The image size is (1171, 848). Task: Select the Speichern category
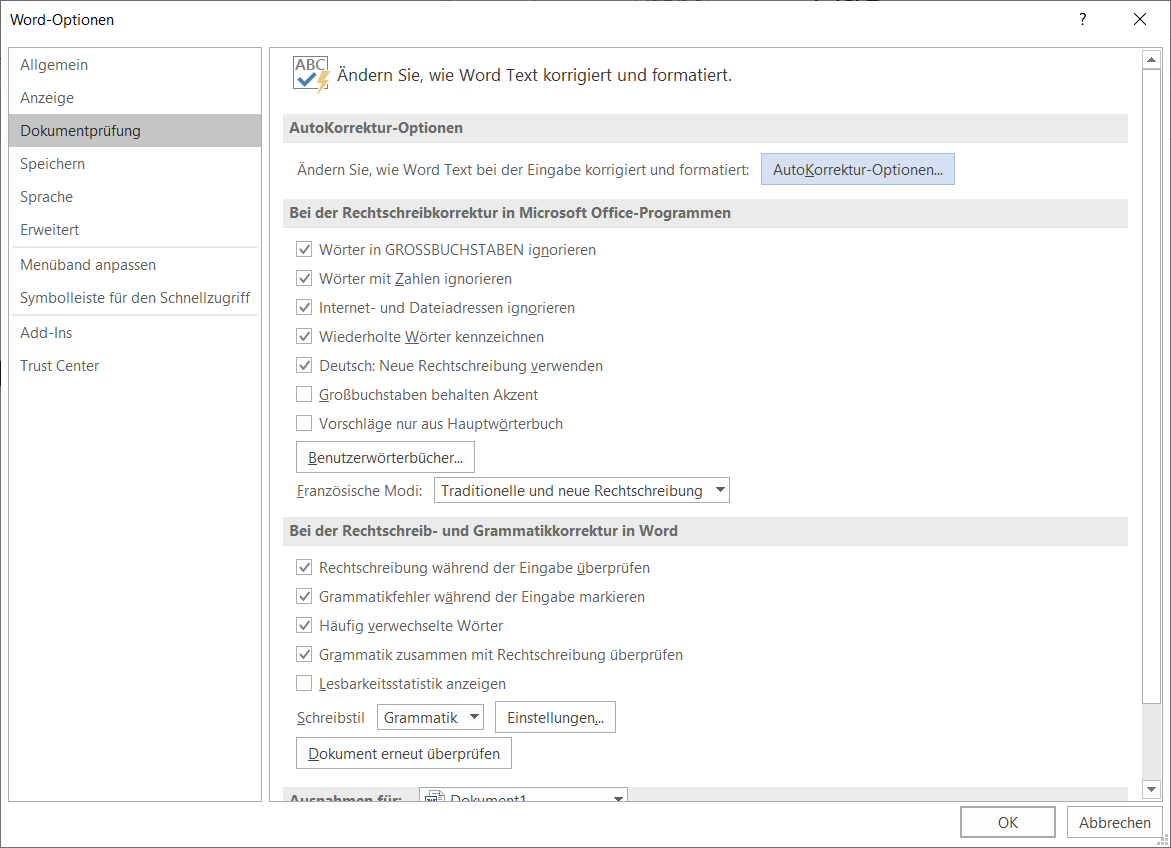[x=135, y=164]
